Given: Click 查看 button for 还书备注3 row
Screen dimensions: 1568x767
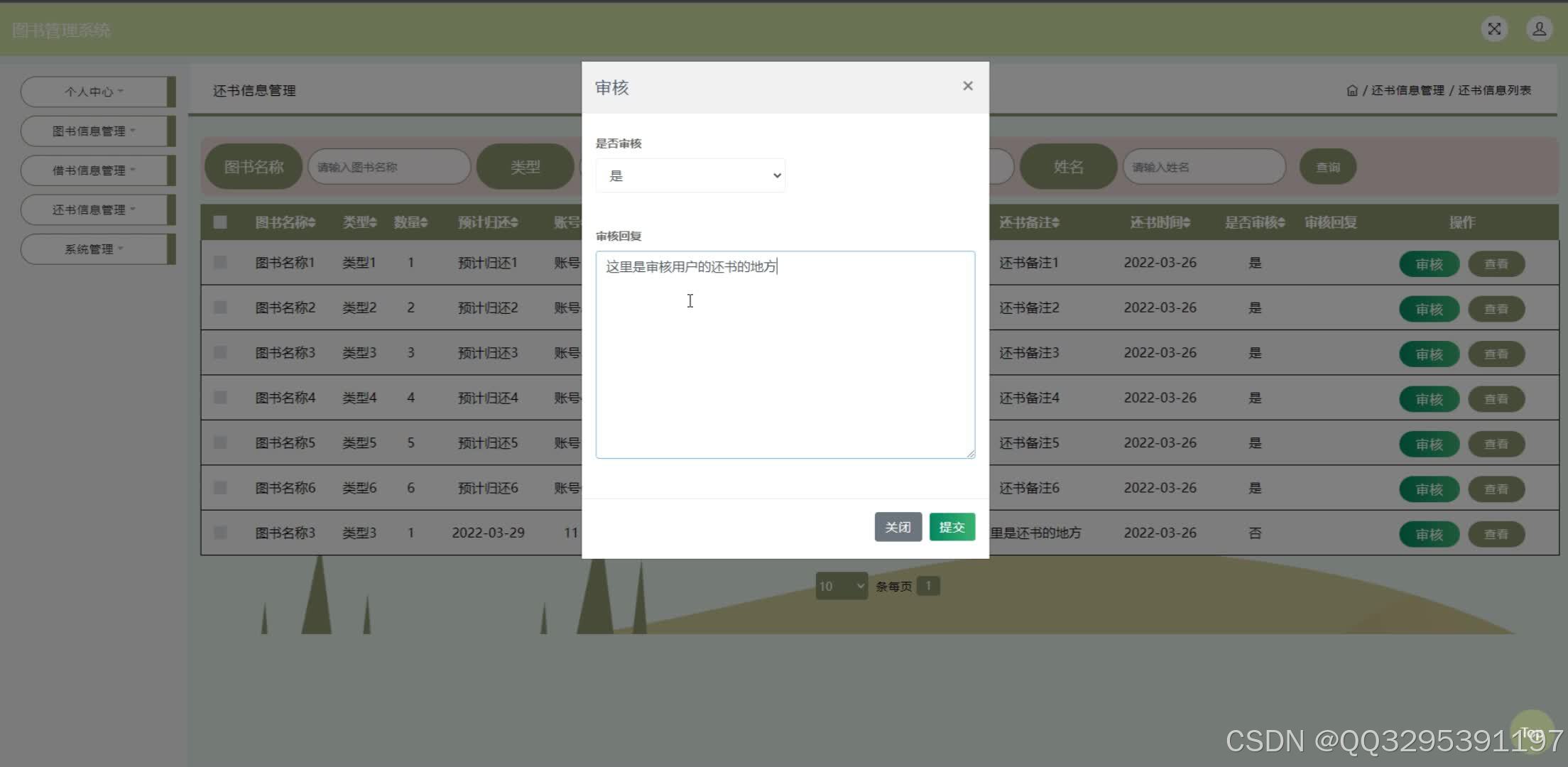Looking at the screenshot, I should point(1496,354).
